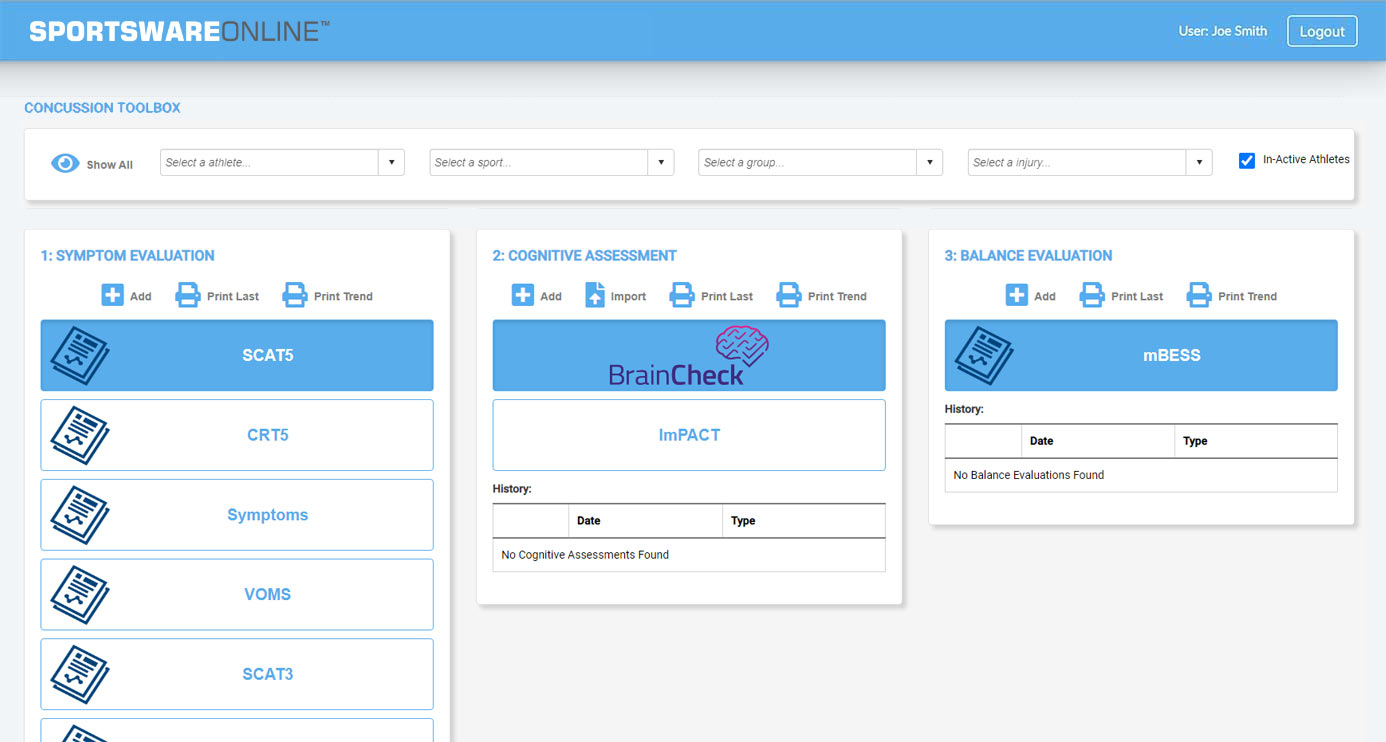Viewport: 1386px width, 742px height.
Task: Click the document icon on the VOMS tile
Action: point(80,594)
